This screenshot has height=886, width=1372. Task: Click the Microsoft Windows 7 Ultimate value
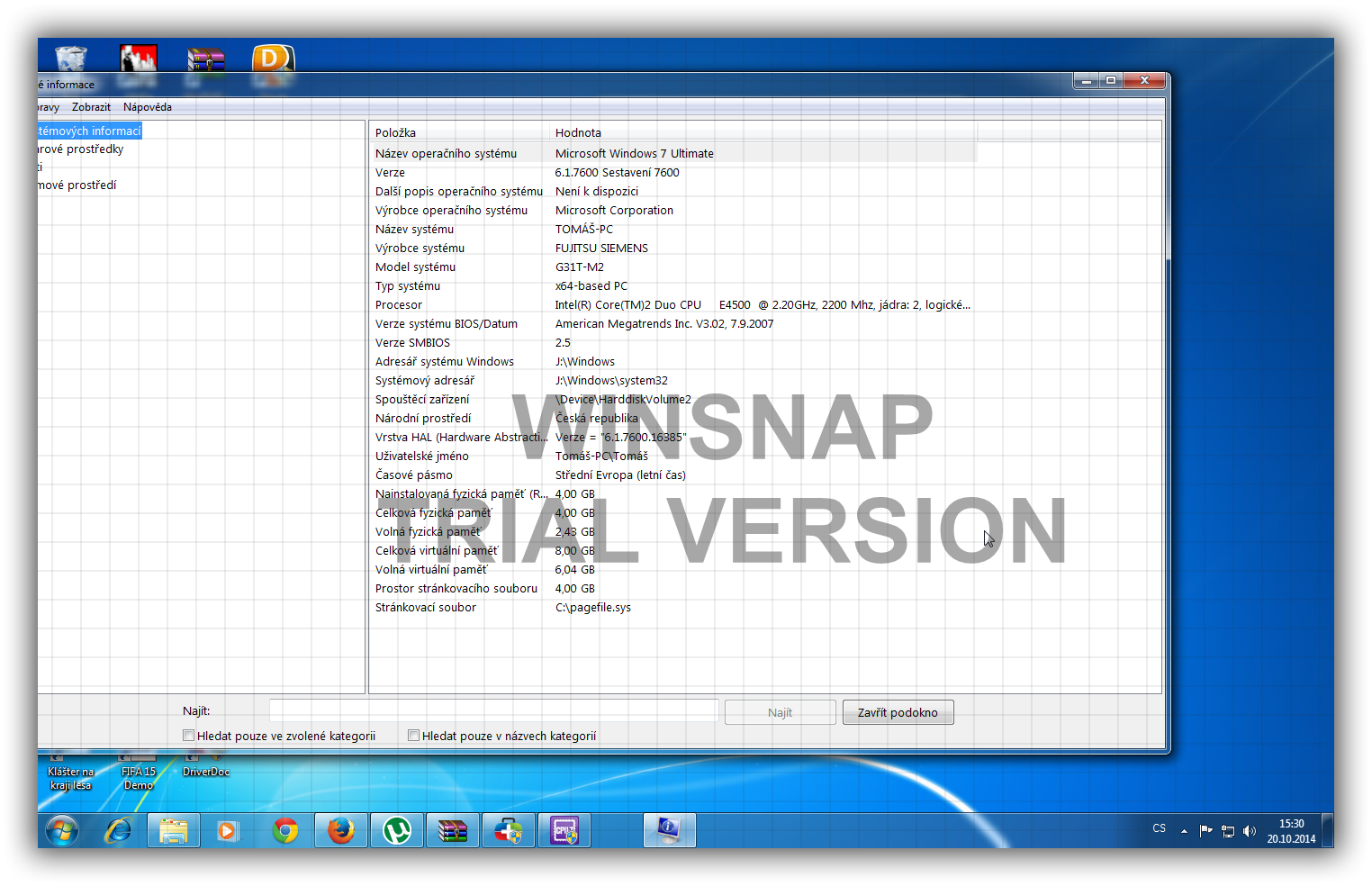pos(634,154)
